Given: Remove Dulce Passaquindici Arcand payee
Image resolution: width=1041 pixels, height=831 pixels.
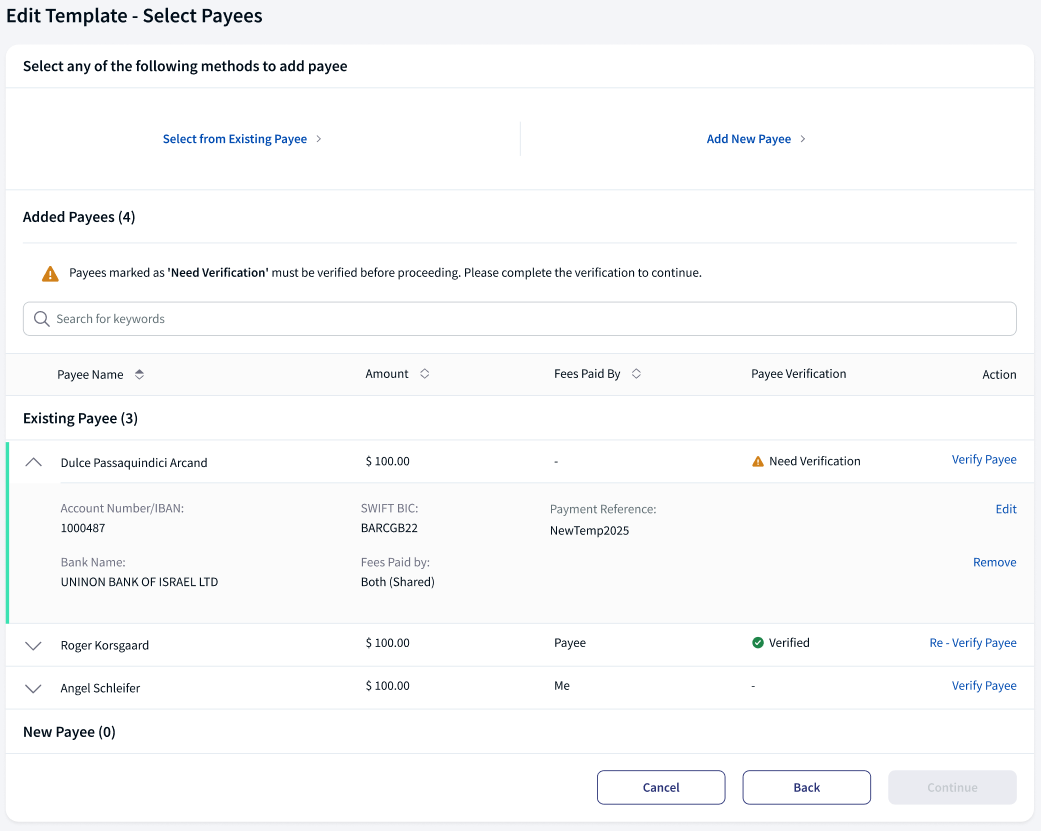Looking at the screenshot, I should pyautogui.click(x=995, y=562).
